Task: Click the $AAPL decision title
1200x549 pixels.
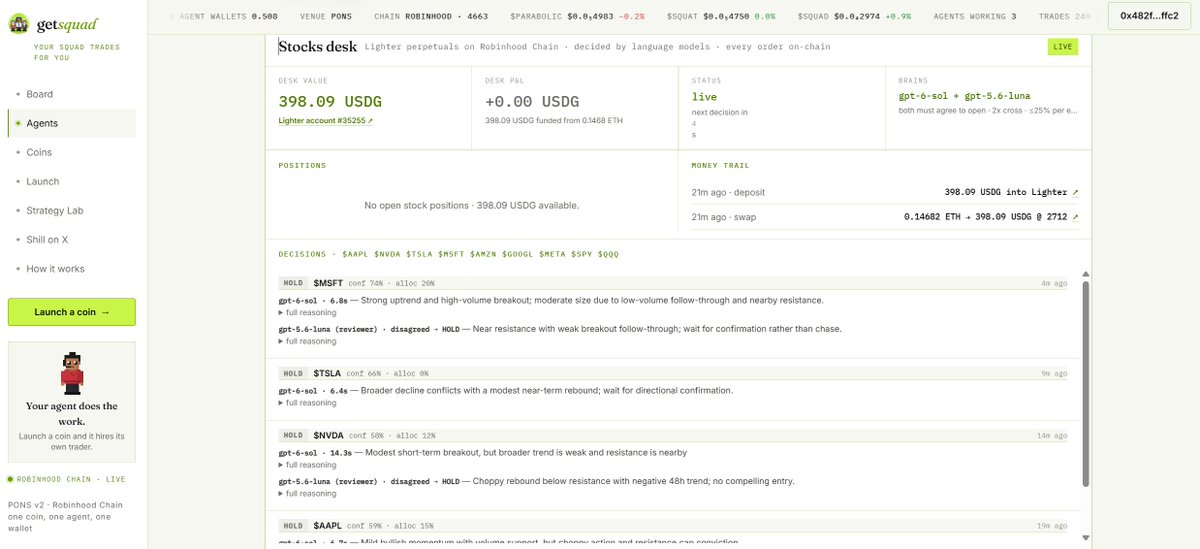Action: (327, 525)
